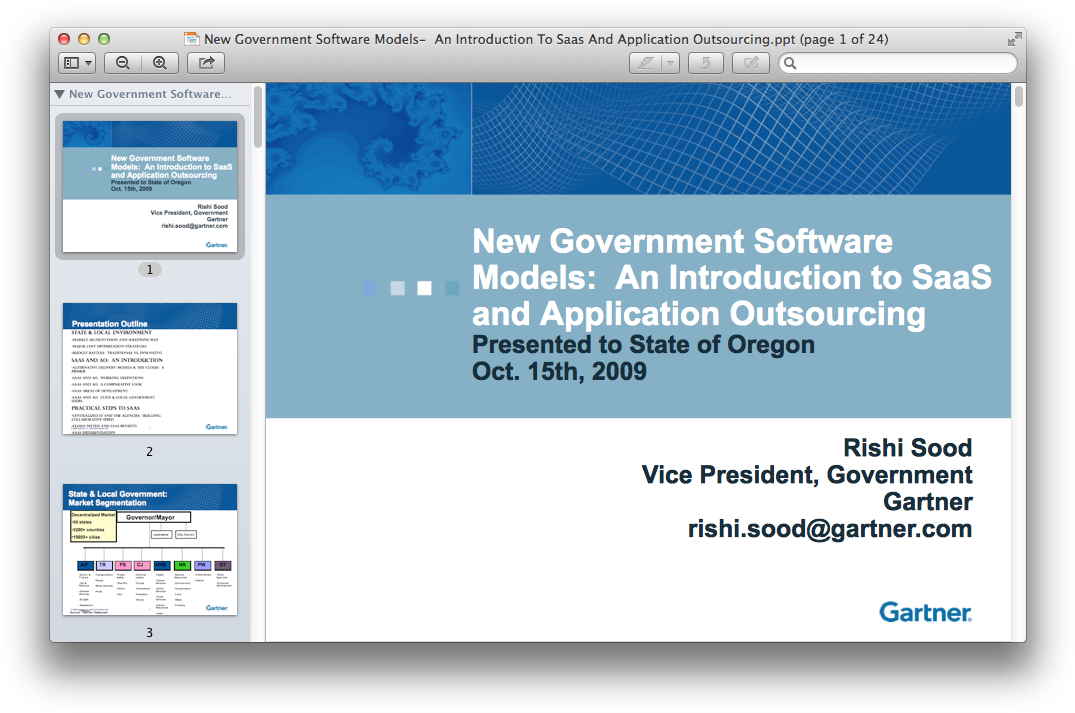Open the Edit markup toolbar icon

tap(751, 62)
